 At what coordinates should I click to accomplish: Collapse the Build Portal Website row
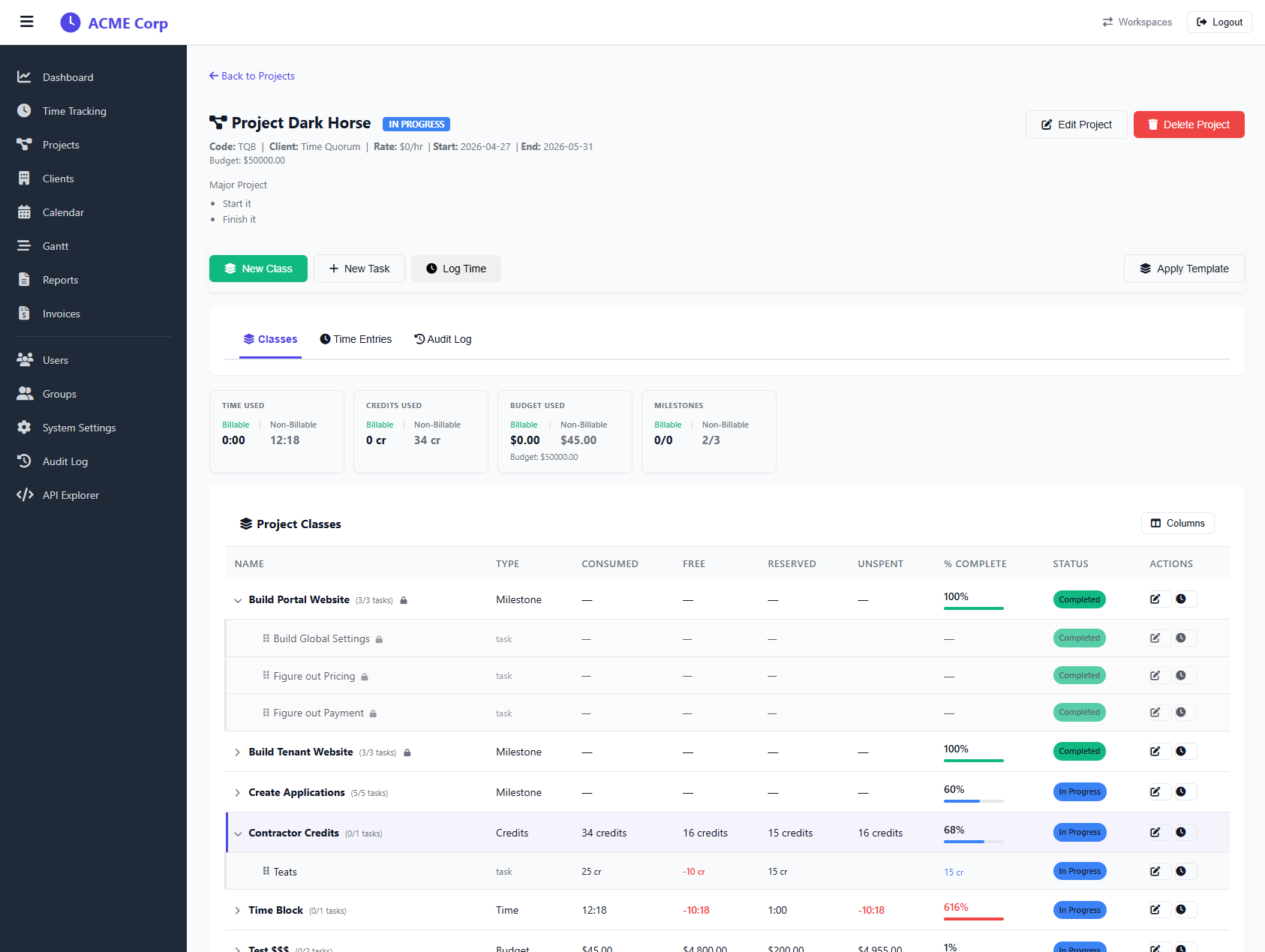[x=238, y=600]
